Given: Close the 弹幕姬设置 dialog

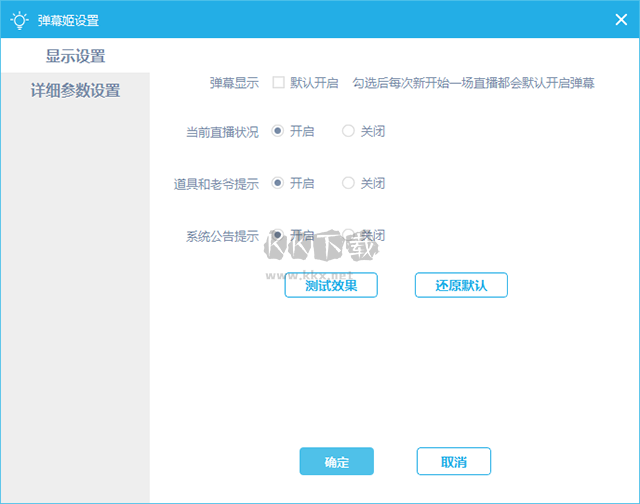Looking at the screenshot, I should pyautogui.click(x=621, y=19).
